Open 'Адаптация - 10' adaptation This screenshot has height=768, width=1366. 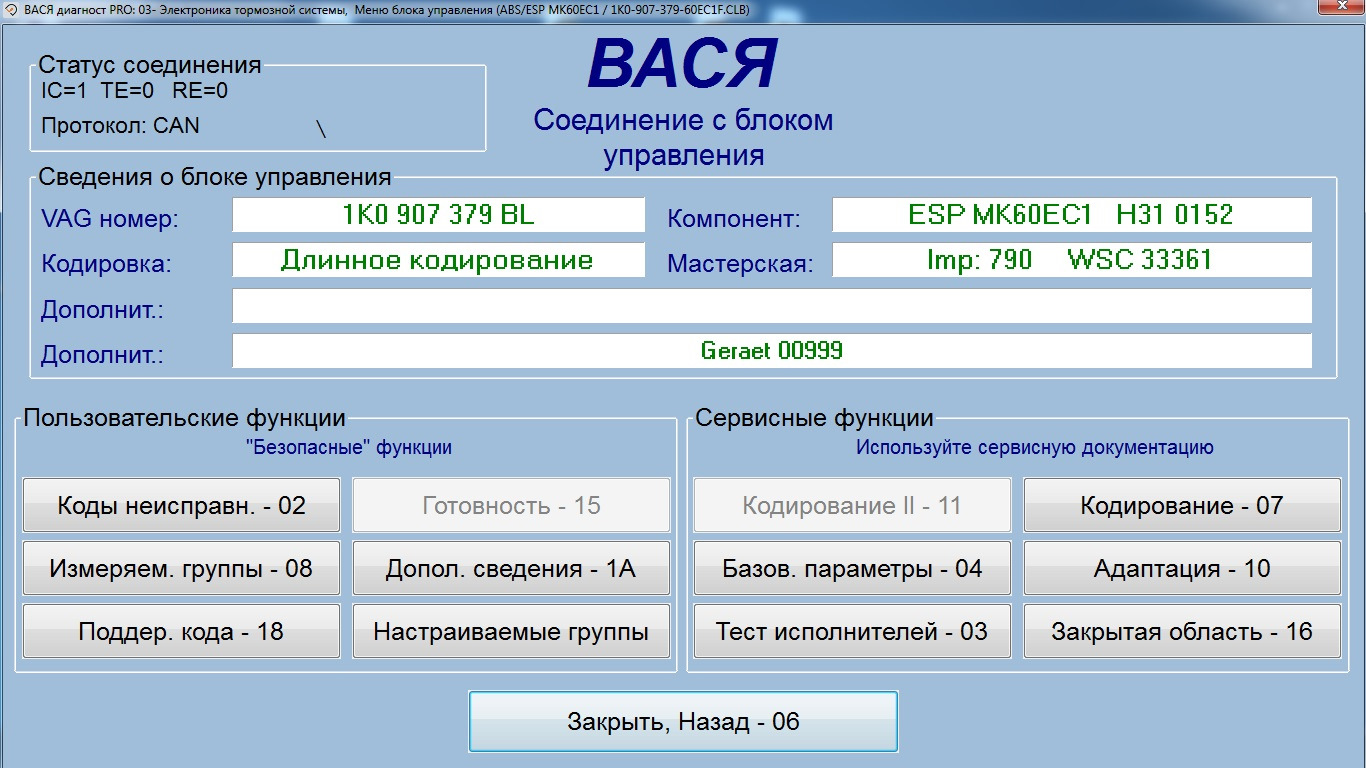[1182, 569]
